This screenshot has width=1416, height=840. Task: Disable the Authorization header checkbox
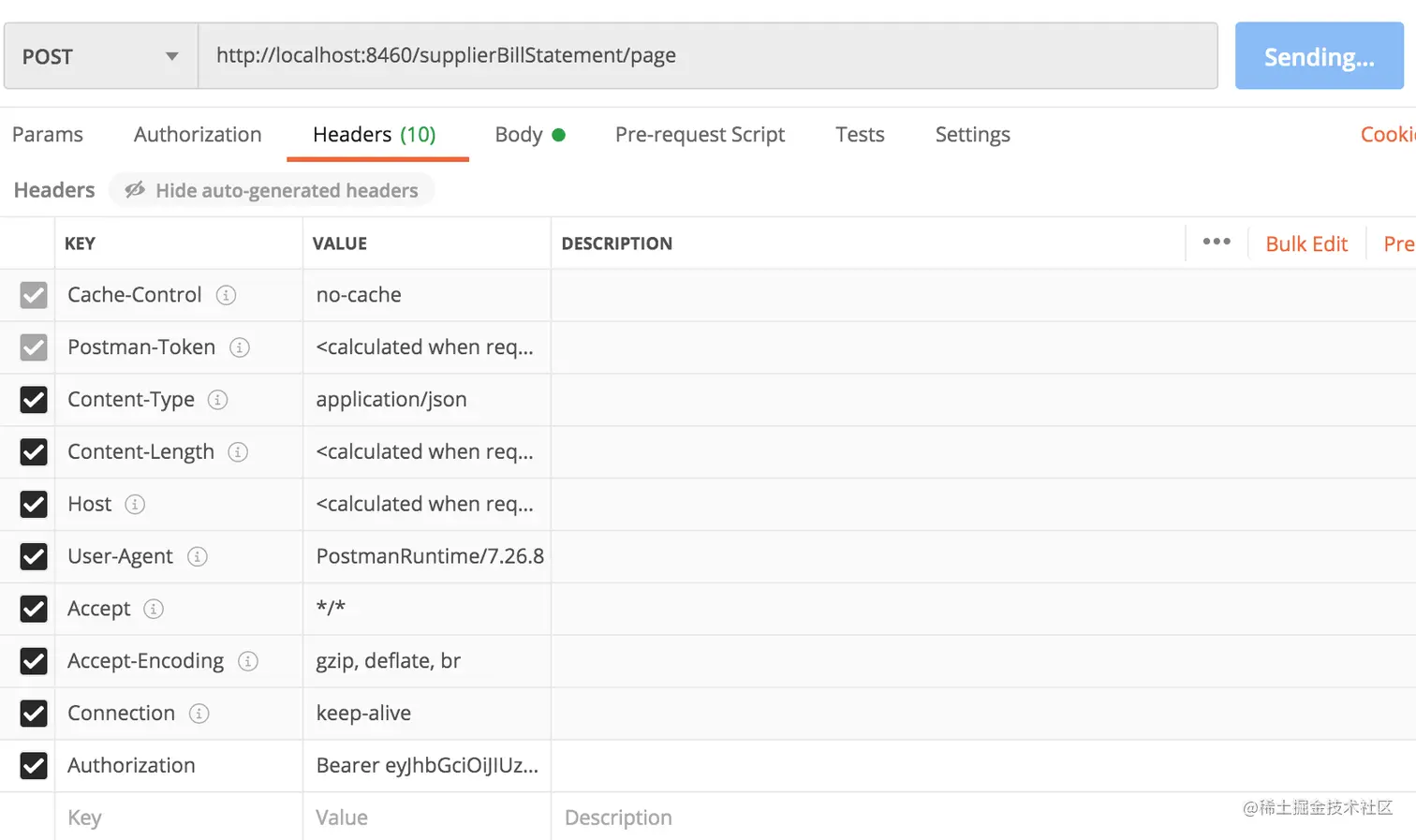[34, 766]
